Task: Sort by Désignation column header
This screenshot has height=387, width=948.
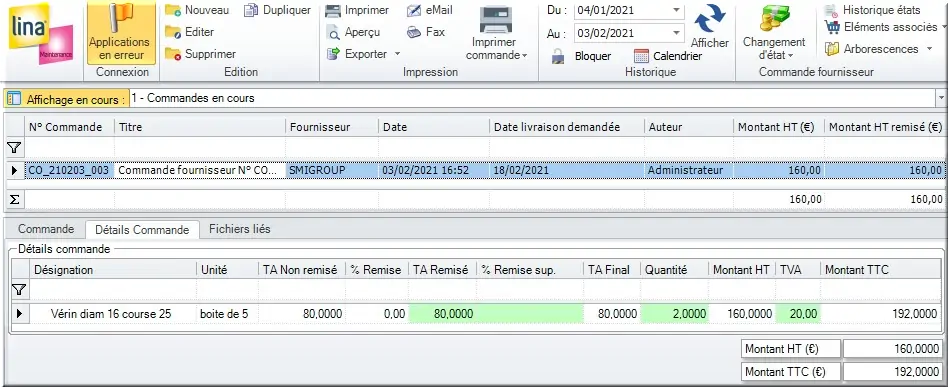Action: 113,270
